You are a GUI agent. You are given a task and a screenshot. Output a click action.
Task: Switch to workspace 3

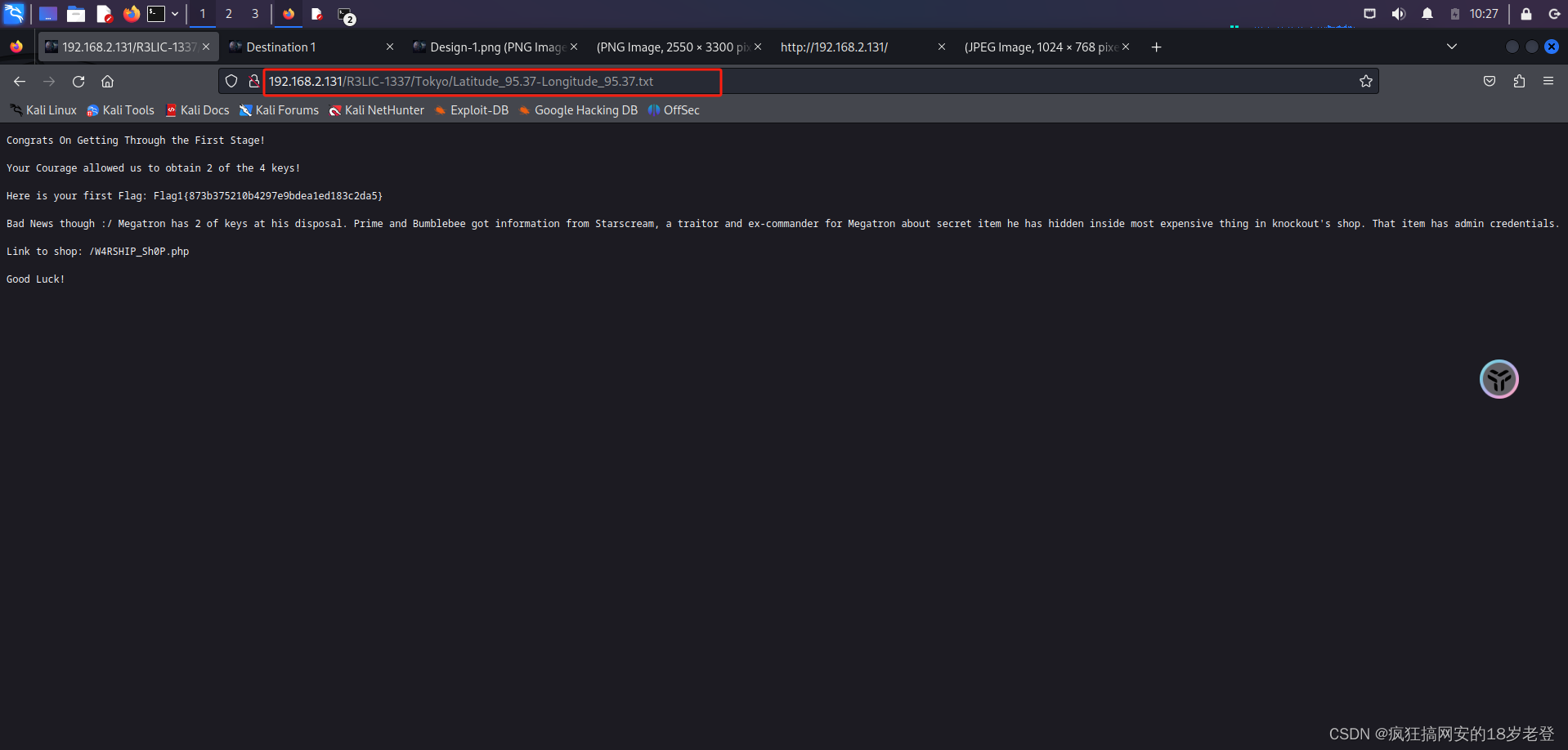pos(255,14)
